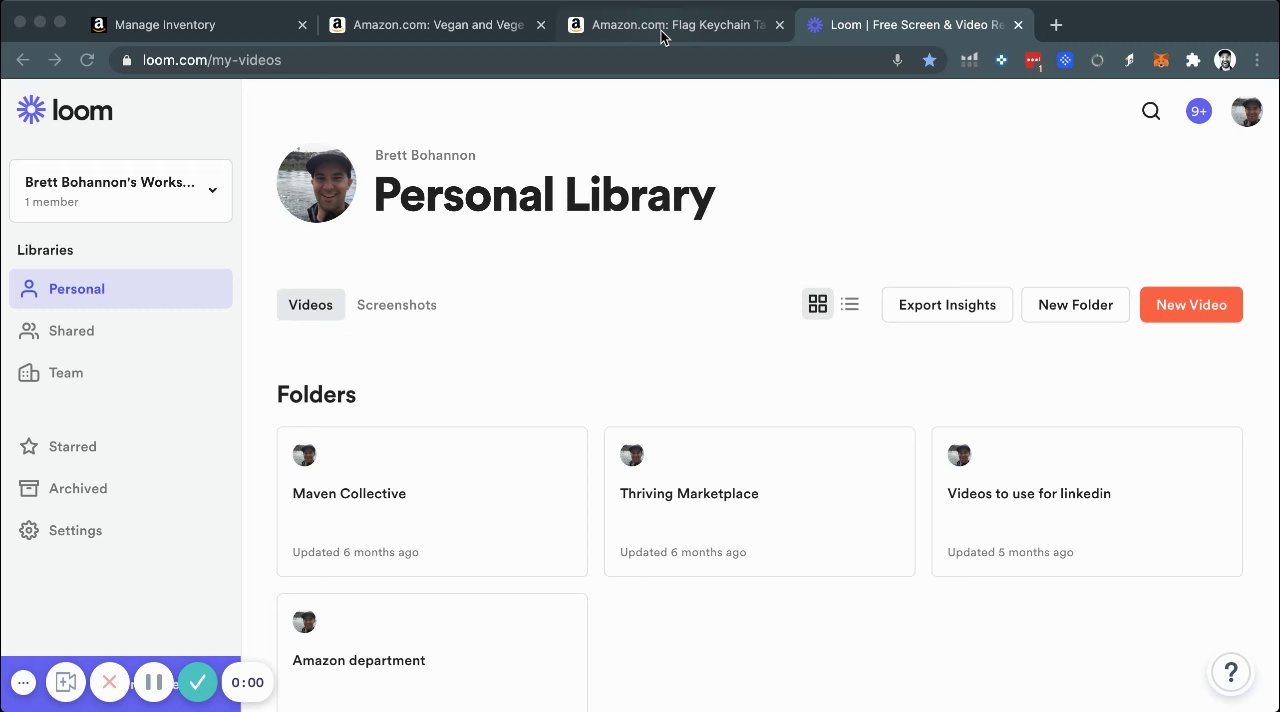Open the Chrome profile avatar
Screen dimensions: 1280x712
pyautogui.click(x=1225, y=60)
